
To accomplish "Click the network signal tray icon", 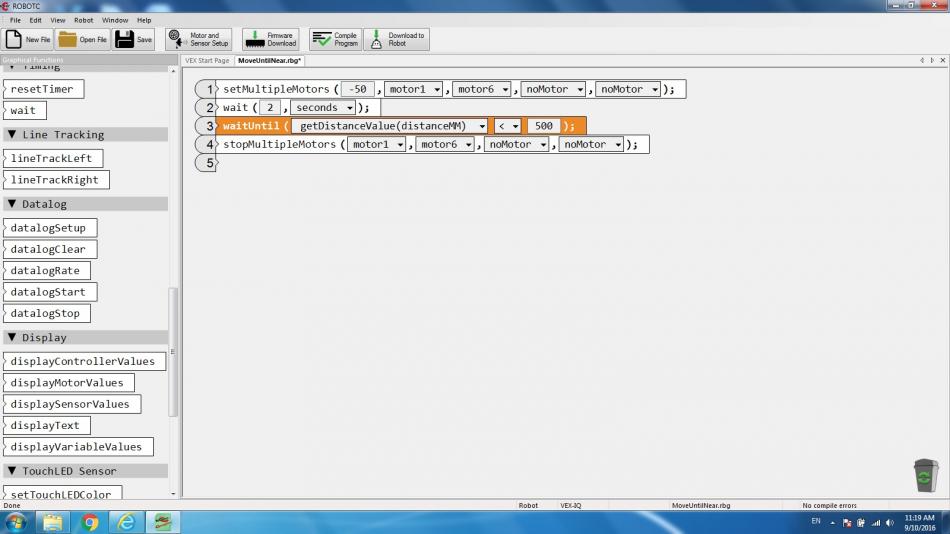I will [x=875, y=522].
